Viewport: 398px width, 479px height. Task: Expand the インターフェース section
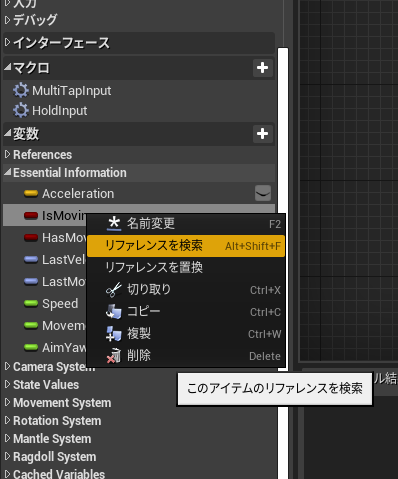(x=7, y=43)
